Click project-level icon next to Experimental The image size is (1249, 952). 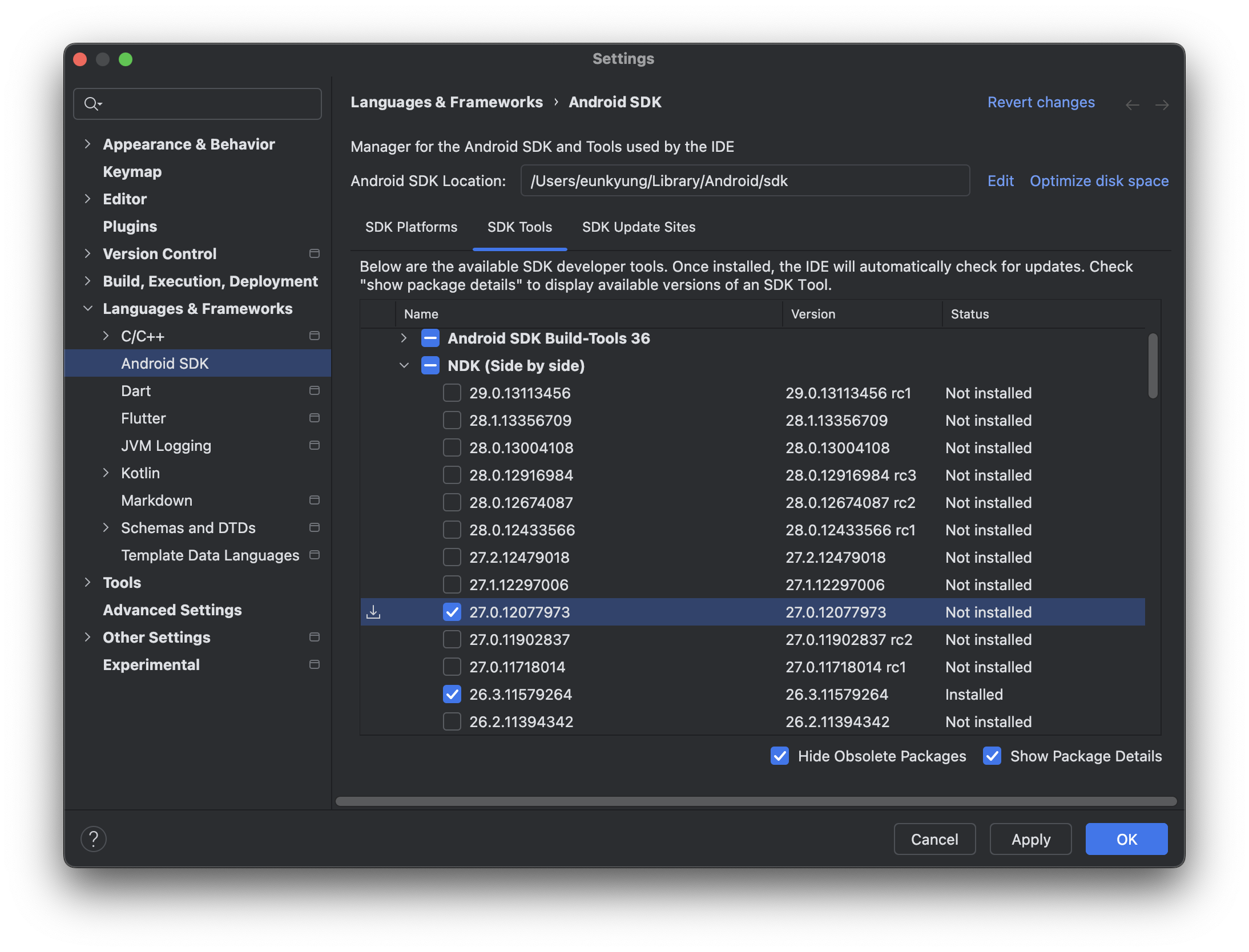point(314,664)
